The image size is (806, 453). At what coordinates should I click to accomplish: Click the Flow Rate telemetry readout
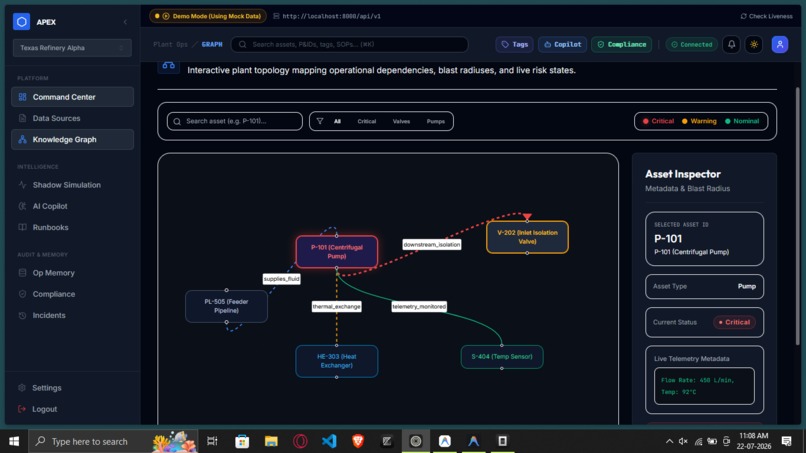coord(704,386)
